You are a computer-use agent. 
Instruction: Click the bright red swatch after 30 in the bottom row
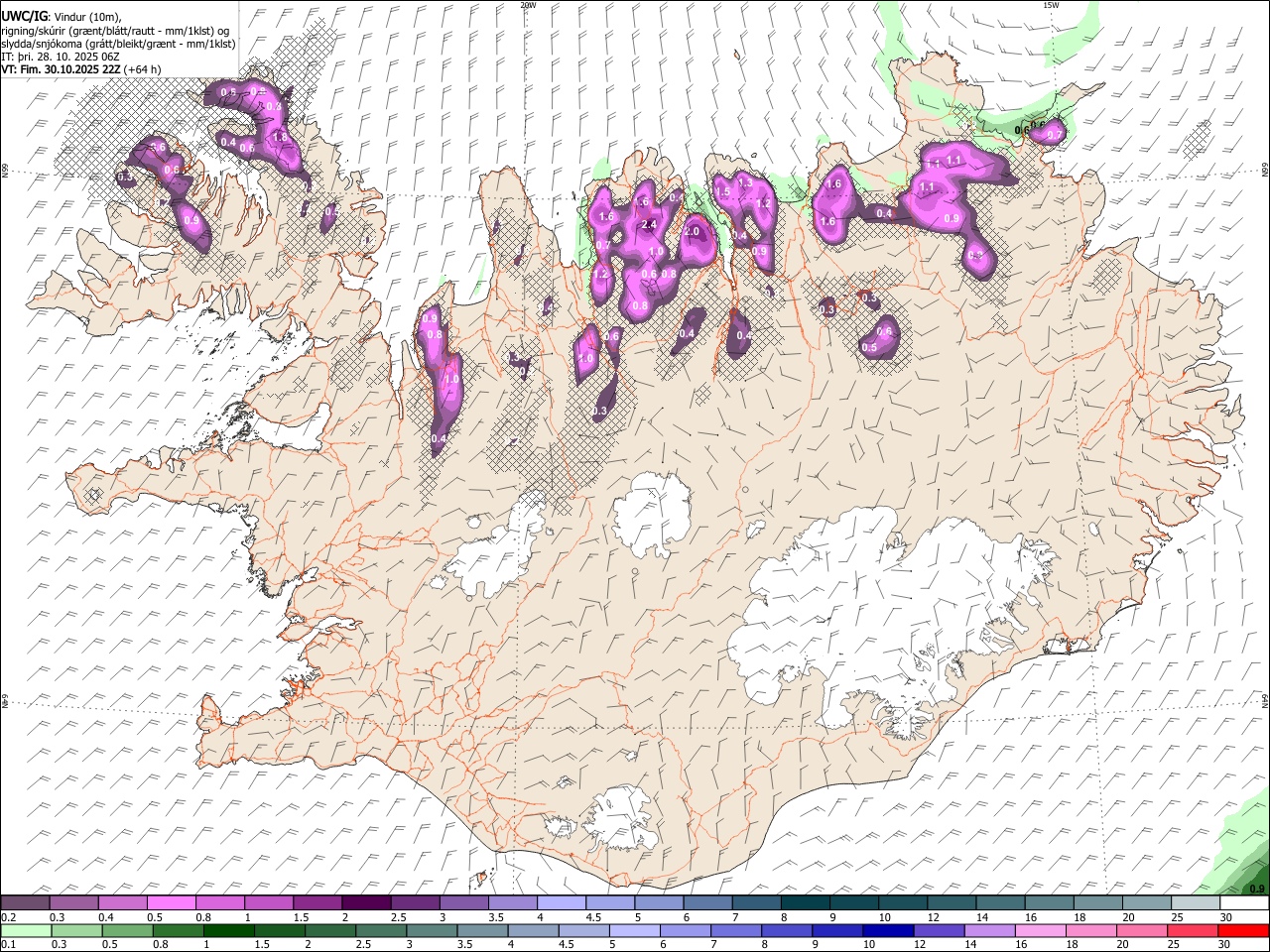(1242, 930)
